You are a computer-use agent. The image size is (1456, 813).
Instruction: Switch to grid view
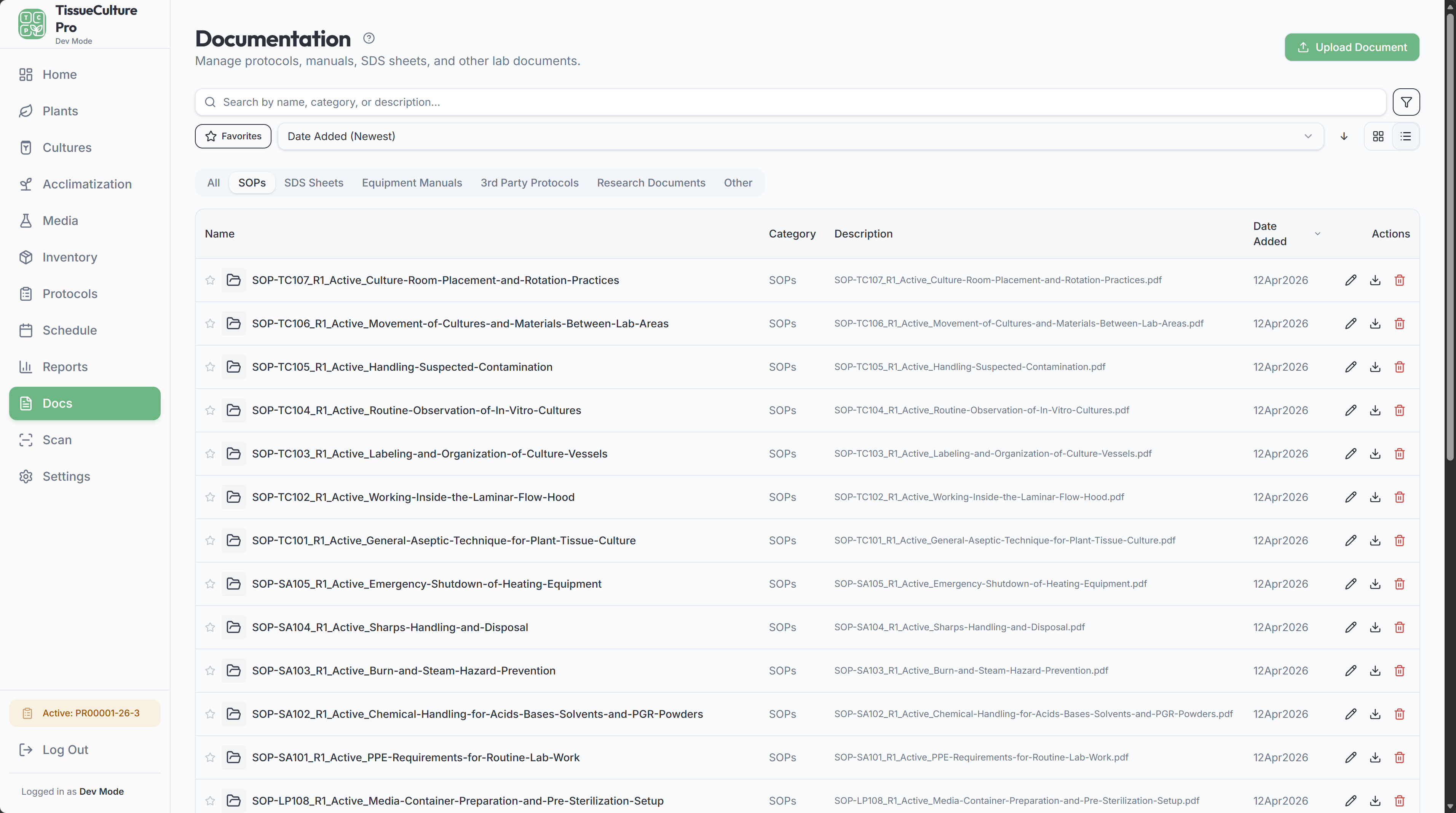coord(1378,136)
